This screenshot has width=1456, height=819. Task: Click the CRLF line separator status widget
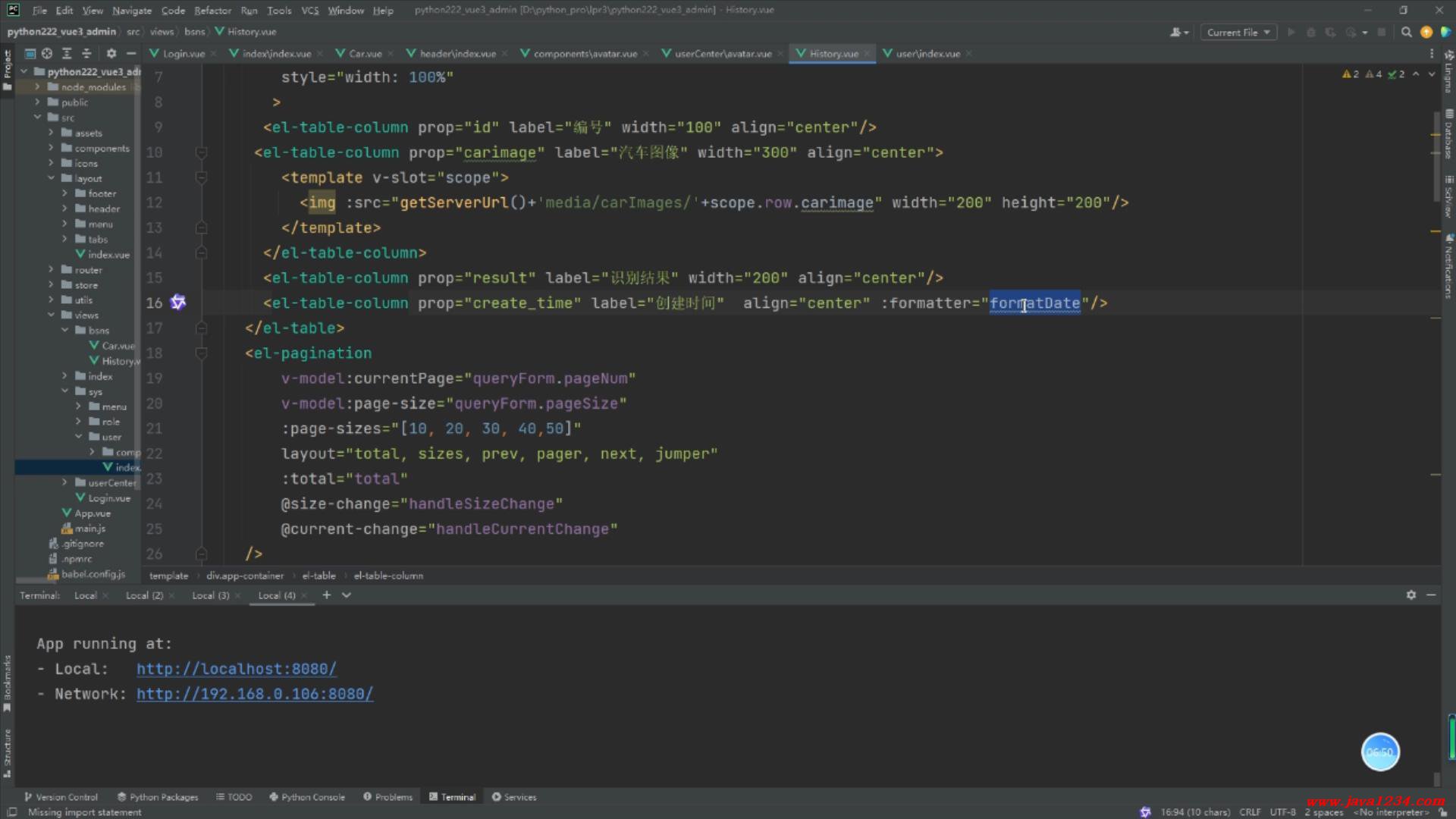pyautogui.click(x=1250, y=812)
